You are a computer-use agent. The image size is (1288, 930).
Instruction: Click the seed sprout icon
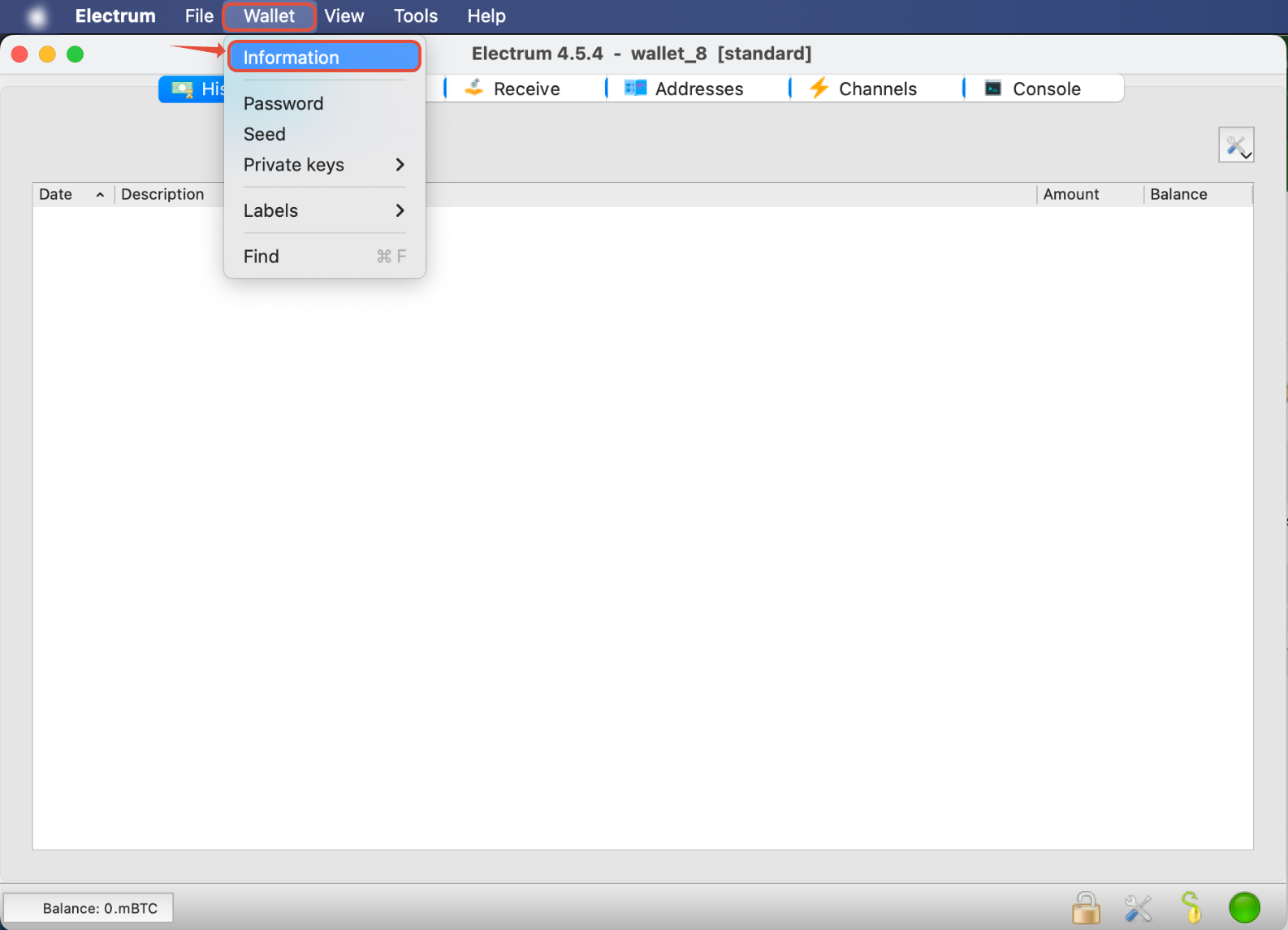(1191, 907)
